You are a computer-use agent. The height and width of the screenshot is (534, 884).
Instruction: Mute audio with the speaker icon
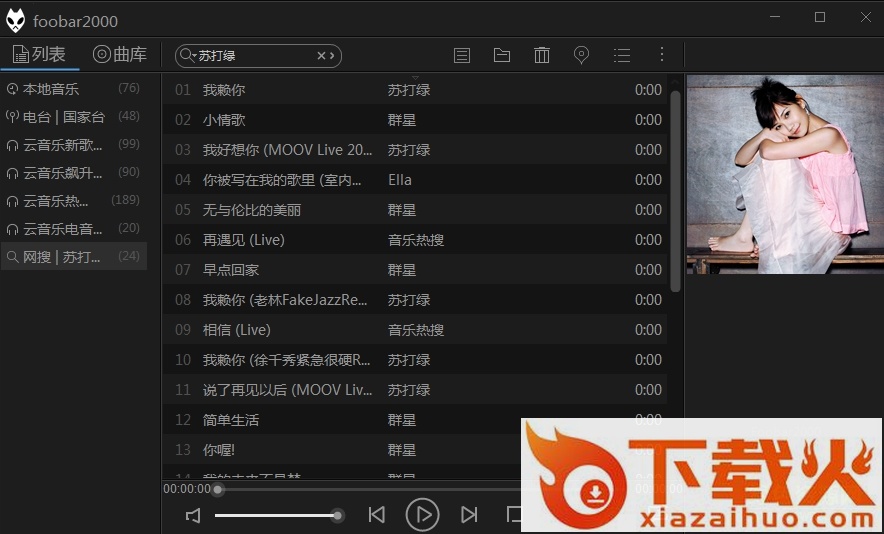pos(193,515)
